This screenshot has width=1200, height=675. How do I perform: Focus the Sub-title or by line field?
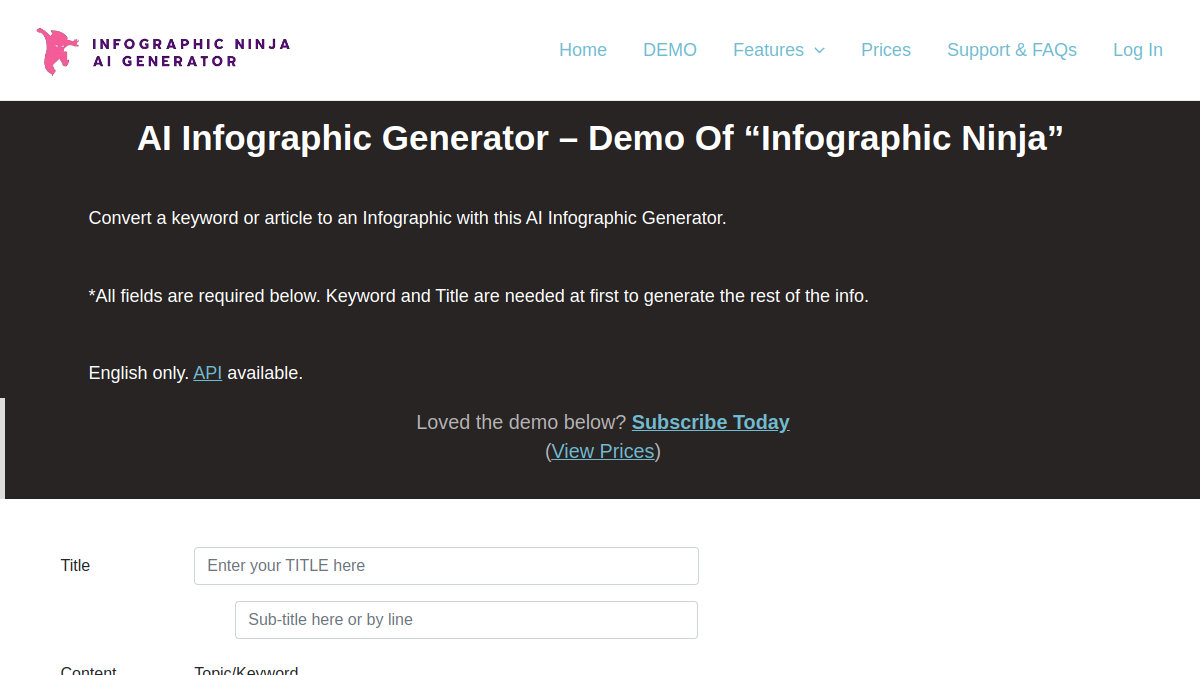[x=466, y=620]
